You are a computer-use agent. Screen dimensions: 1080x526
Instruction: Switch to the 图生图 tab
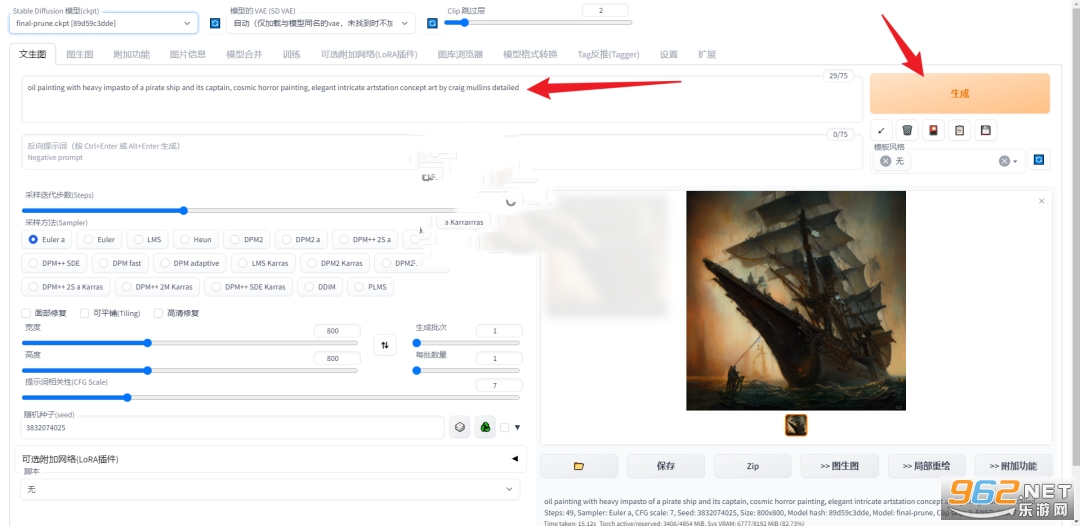coord(80,54)
